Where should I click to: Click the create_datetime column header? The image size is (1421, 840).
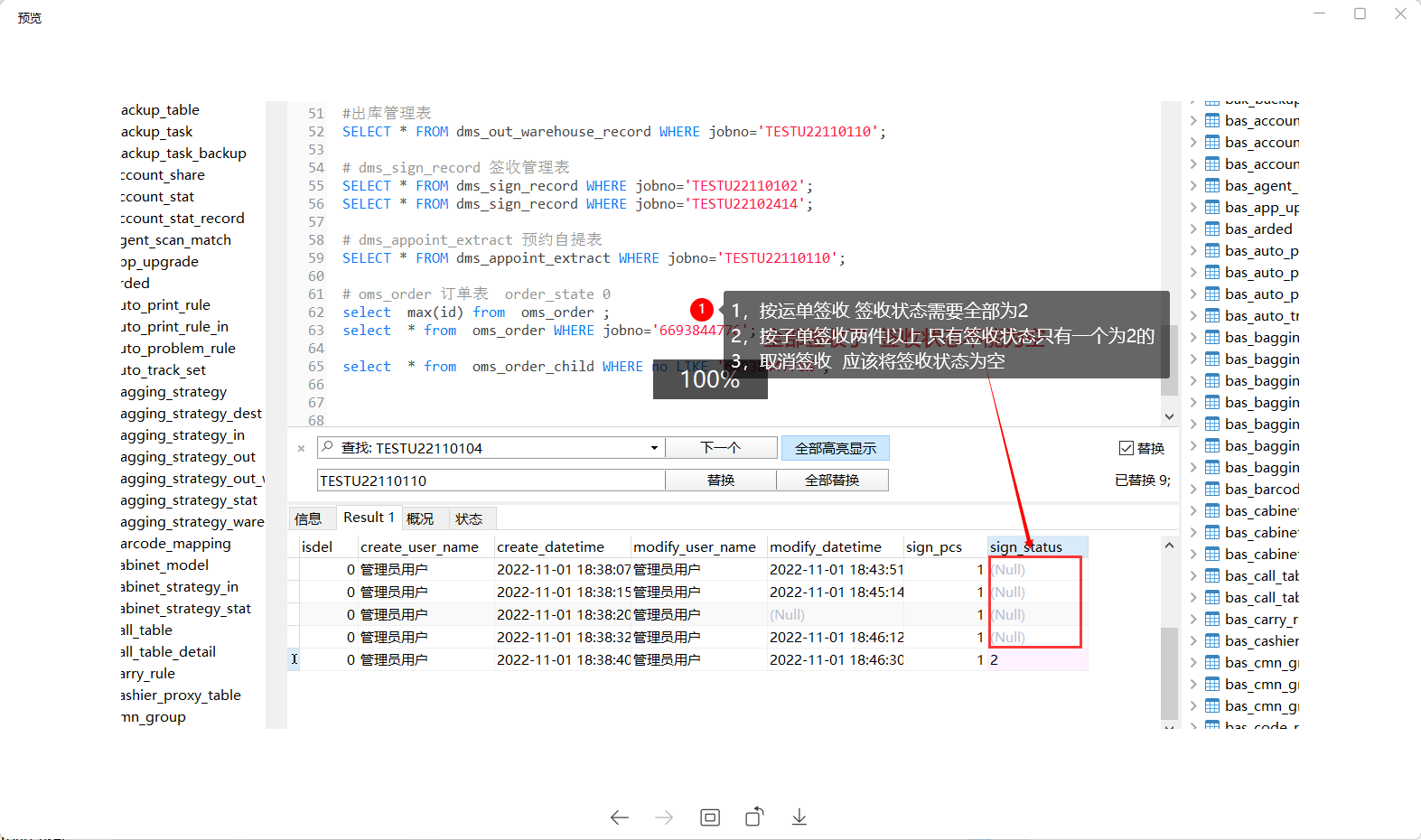coord(562,546)
